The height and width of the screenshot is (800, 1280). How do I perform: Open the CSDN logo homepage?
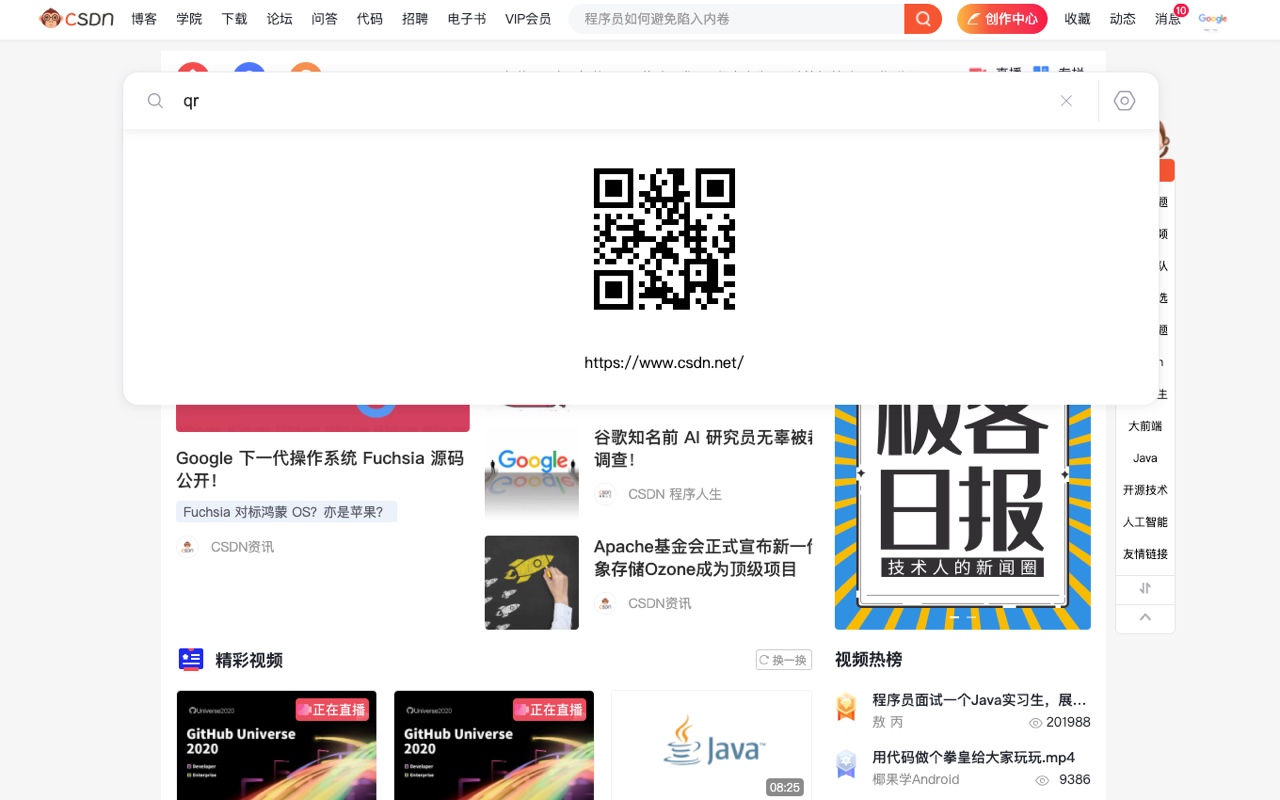click(77, 18)
